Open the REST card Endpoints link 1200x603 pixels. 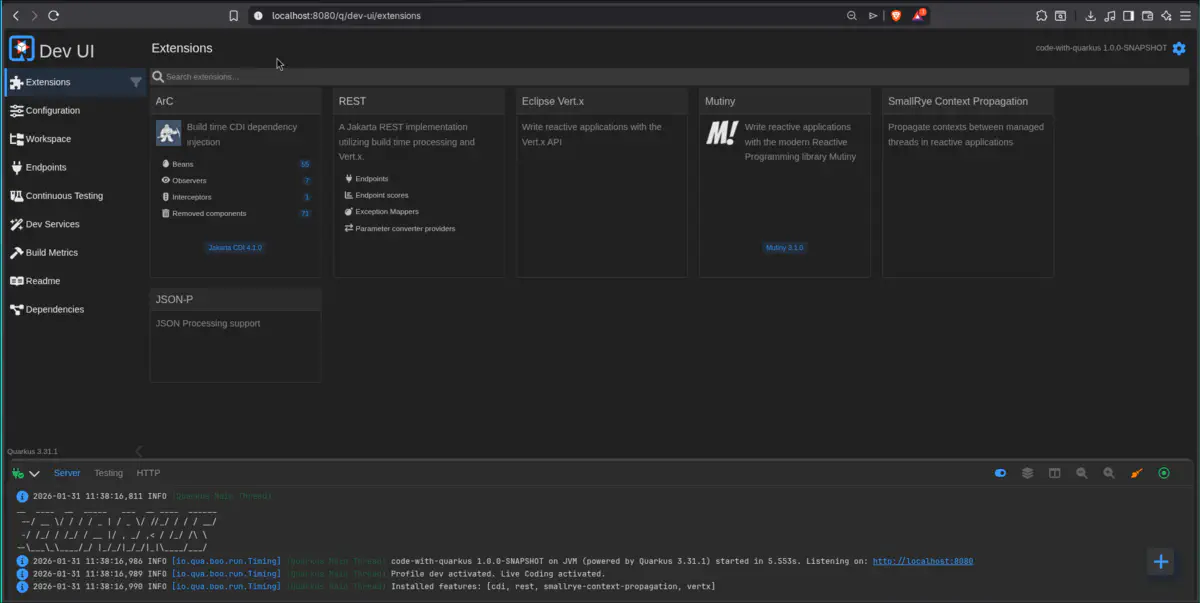click(x=373, y=178)
